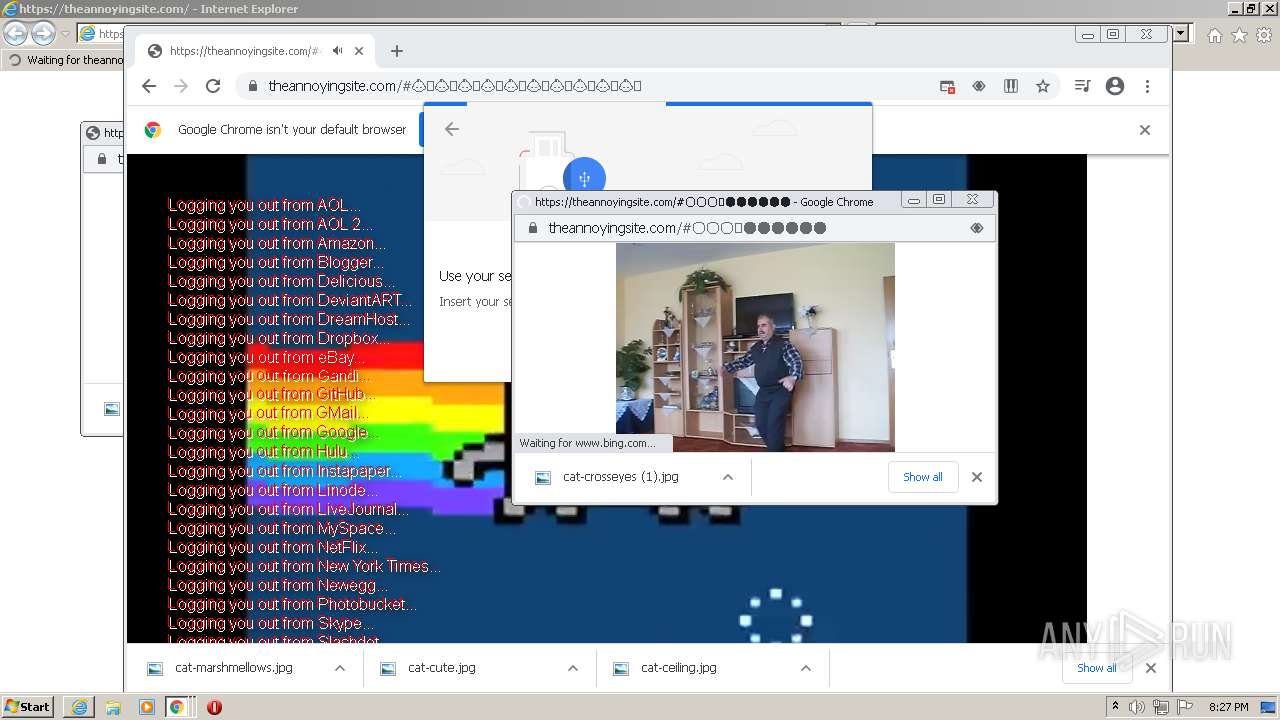Click 'Logging you out from Dropbox...' text
The height and width of the screenshot is (720, 1280).
point(279,338)
